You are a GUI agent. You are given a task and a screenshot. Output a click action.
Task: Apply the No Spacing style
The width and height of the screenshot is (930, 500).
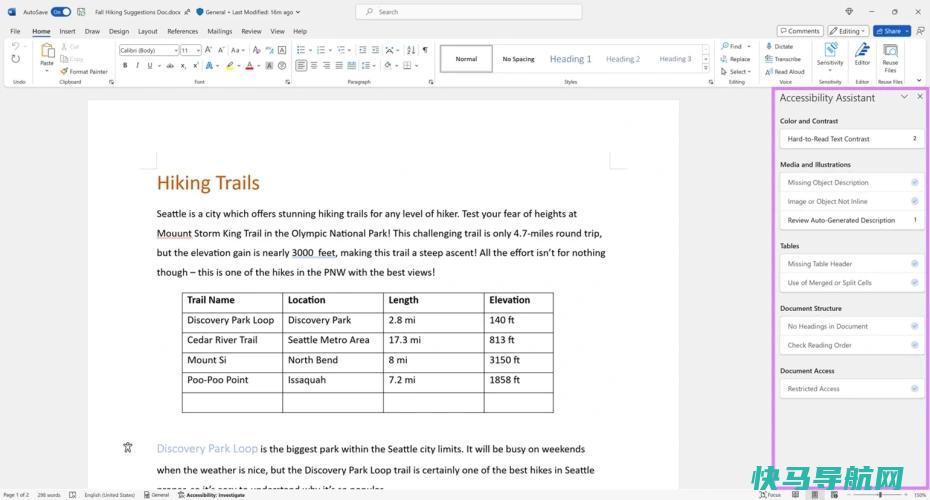pyautogui.click(x=518, y=59)
